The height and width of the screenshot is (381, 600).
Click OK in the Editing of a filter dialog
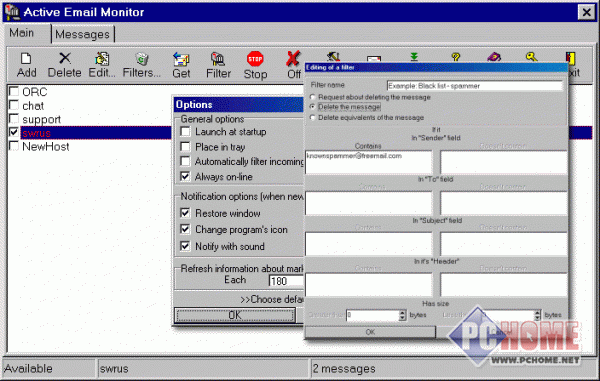pos(370,332)
